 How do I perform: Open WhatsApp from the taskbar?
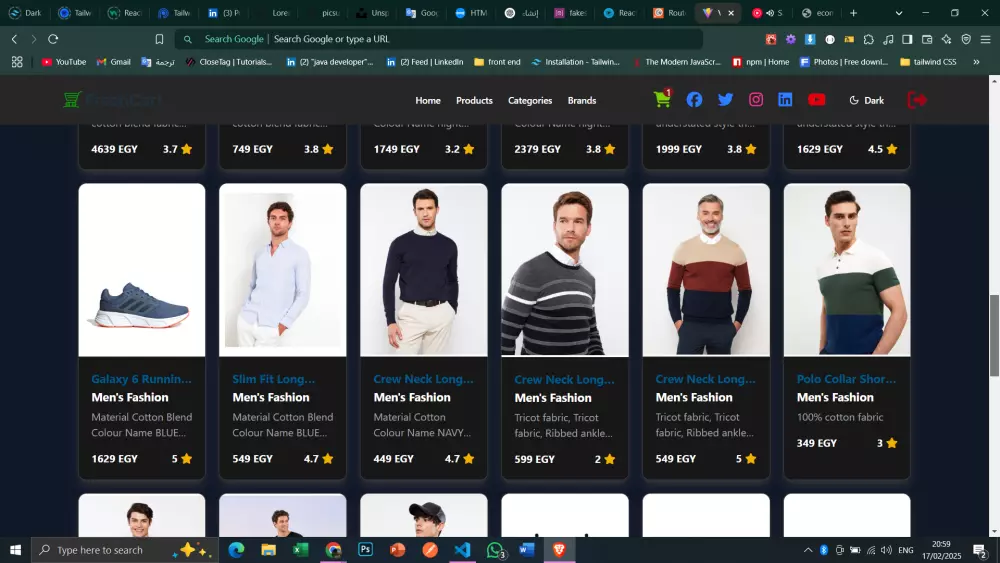point(495,550)
